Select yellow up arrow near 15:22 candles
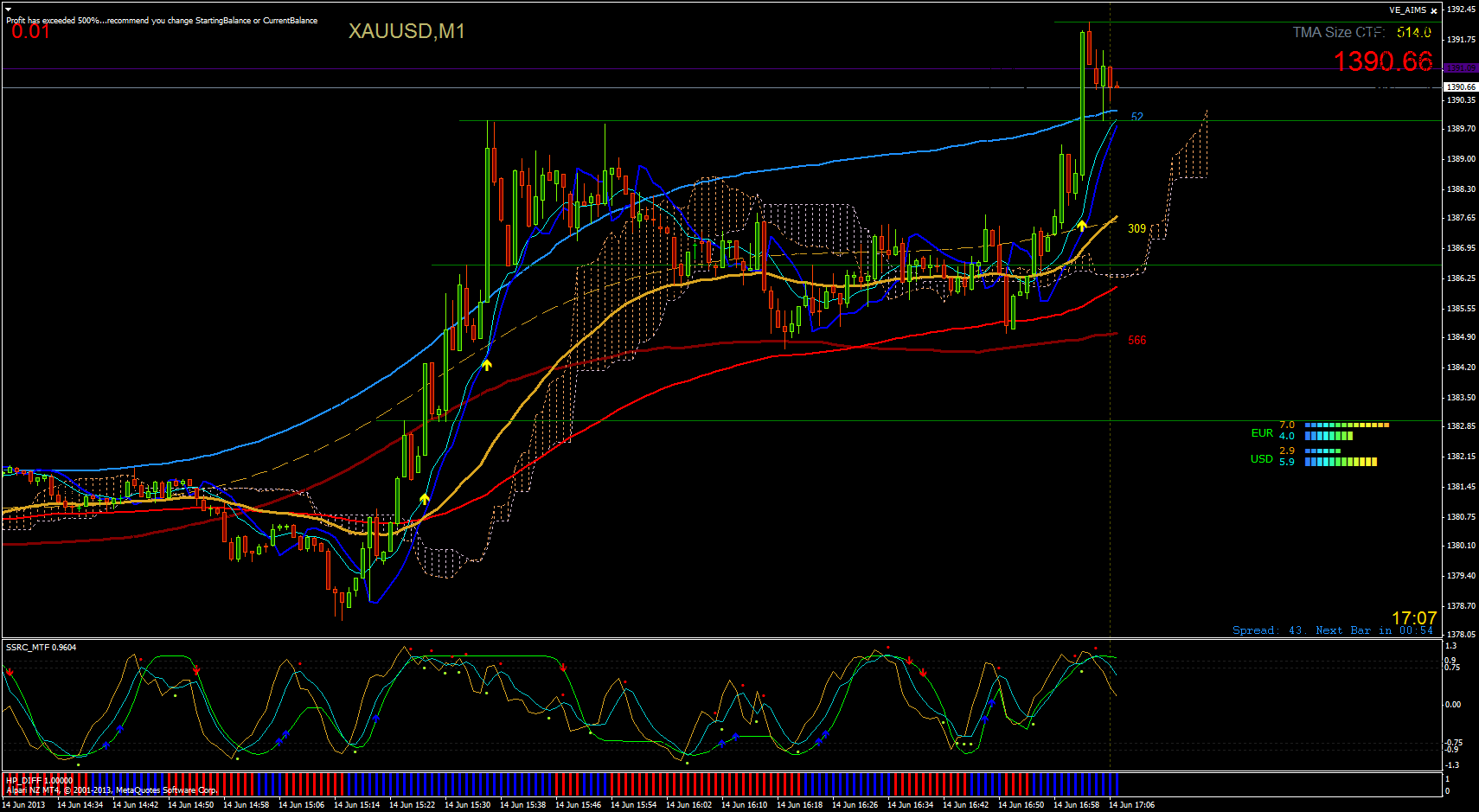The width and height of the screenshot is (1479, 812). point(425,499)
